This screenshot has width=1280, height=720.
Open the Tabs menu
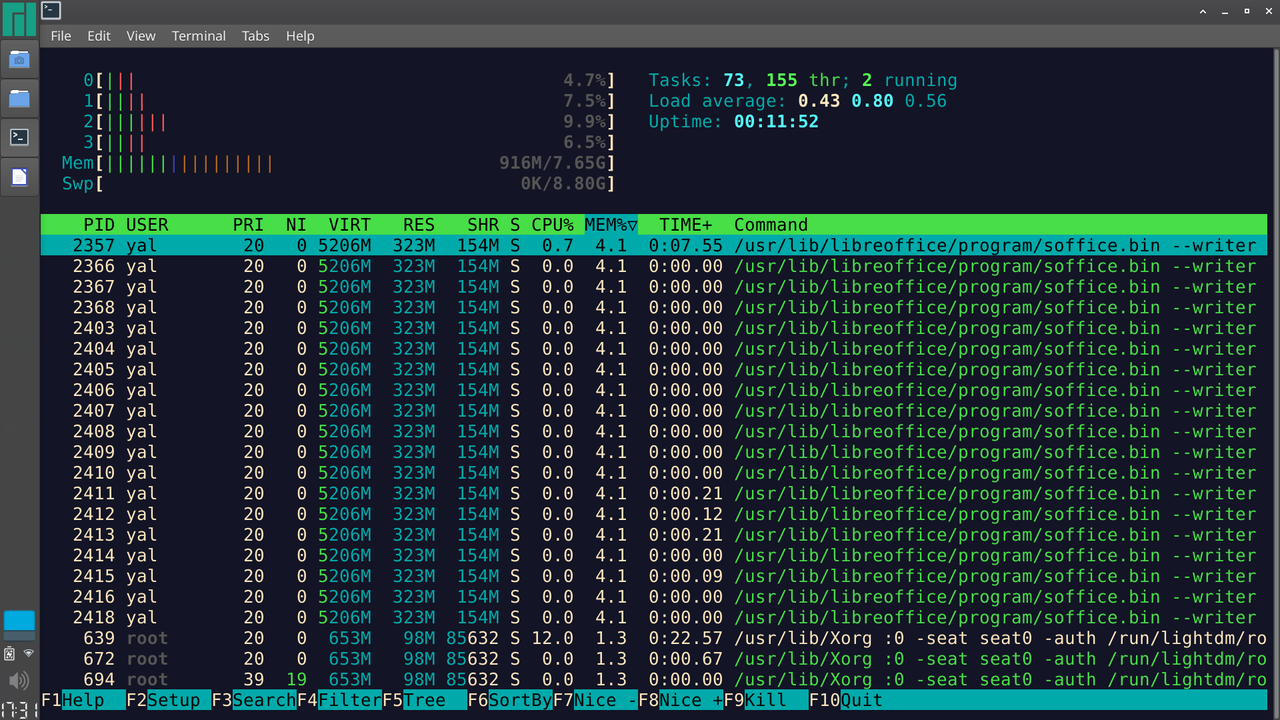click(x=255, y=35)
